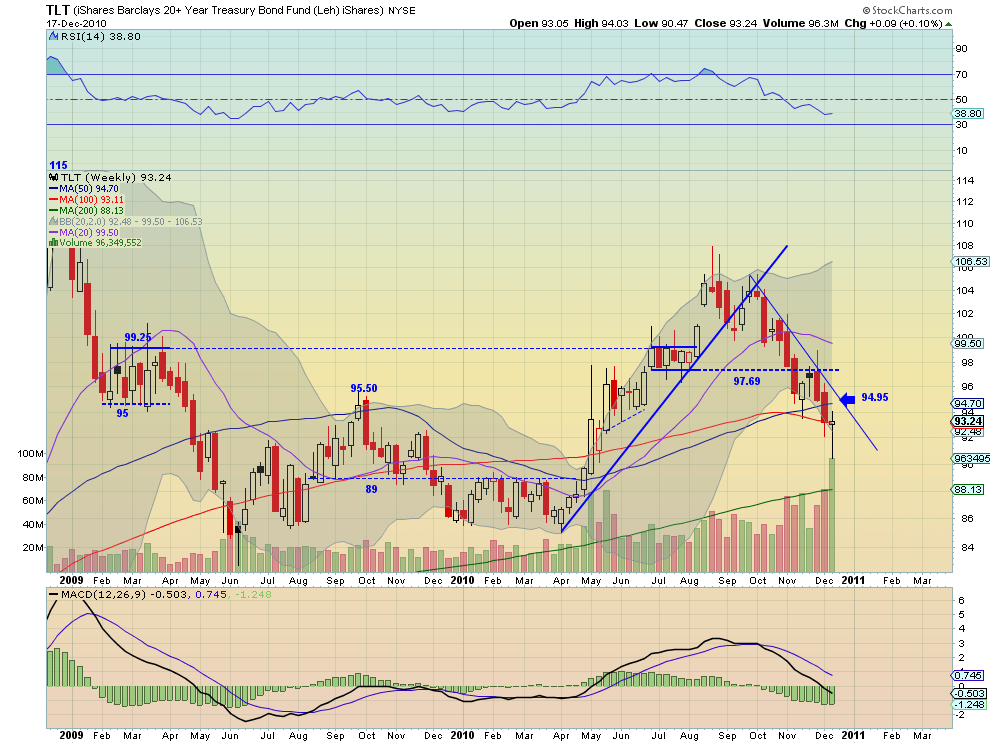
Task: Click the 97.69 level annotation
Action: [x=746, y=381]
